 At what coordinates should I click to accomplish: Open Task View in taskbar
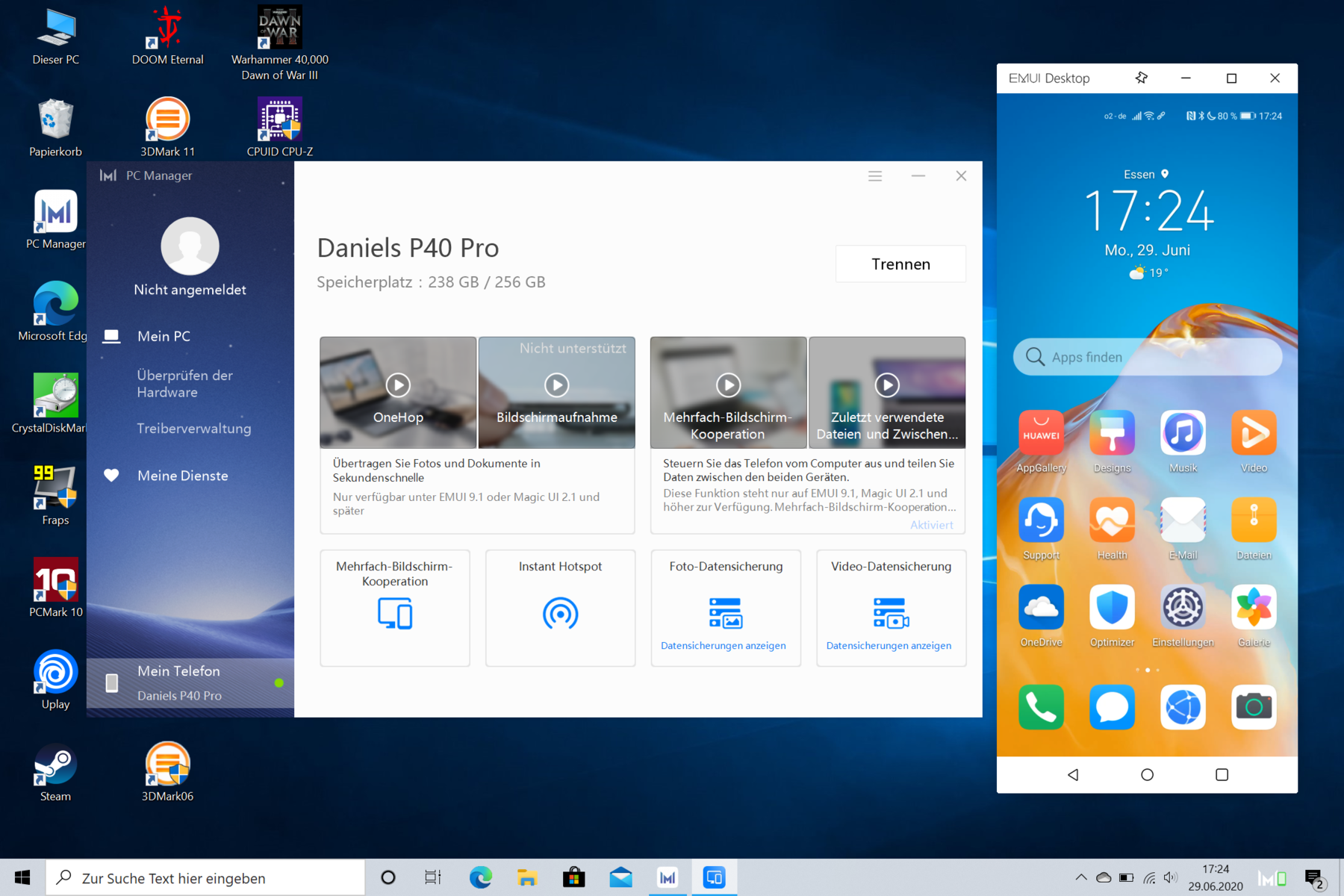coord(433,878)
